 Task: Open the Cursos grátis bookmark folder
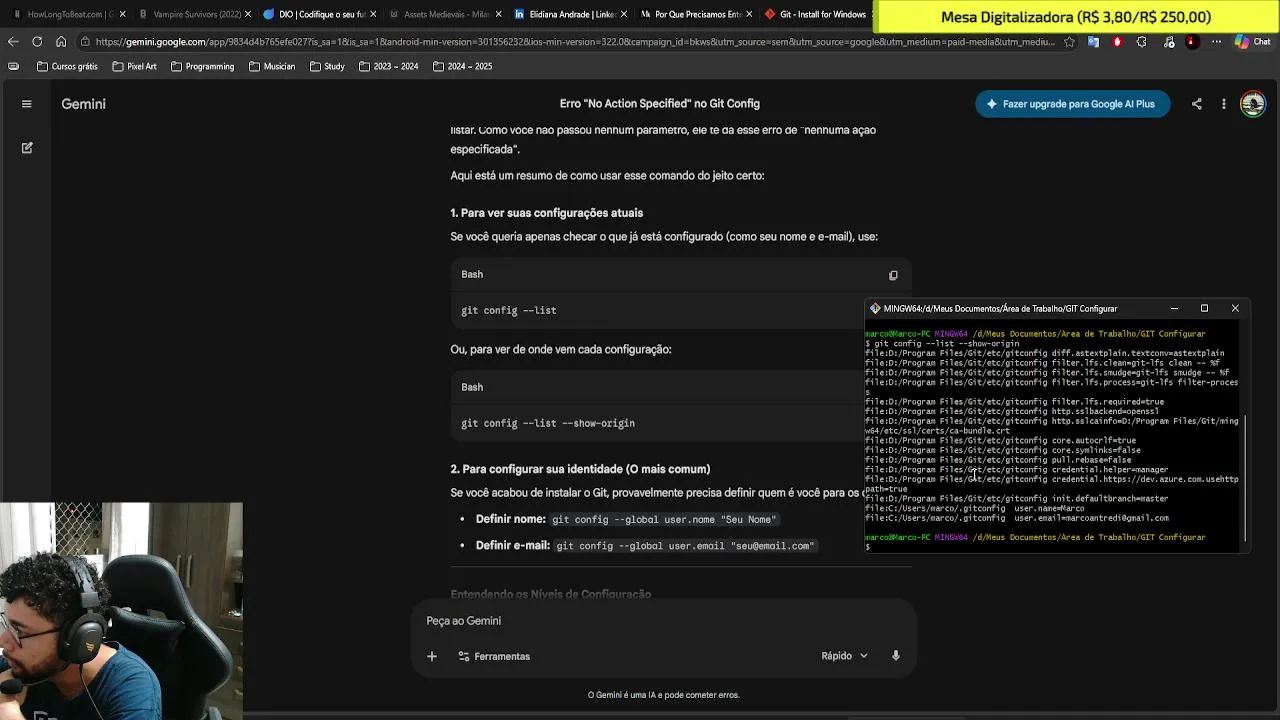(67, 66)
